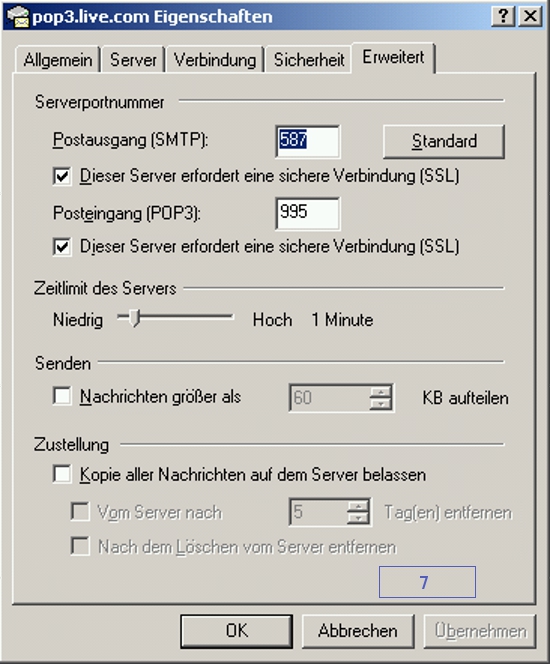Image resolution: width=550 pixels, height=664 pixels.
Task: Enable Kopie aller Nachrichten auf dem Server belassen
Action: coord(62,473)
